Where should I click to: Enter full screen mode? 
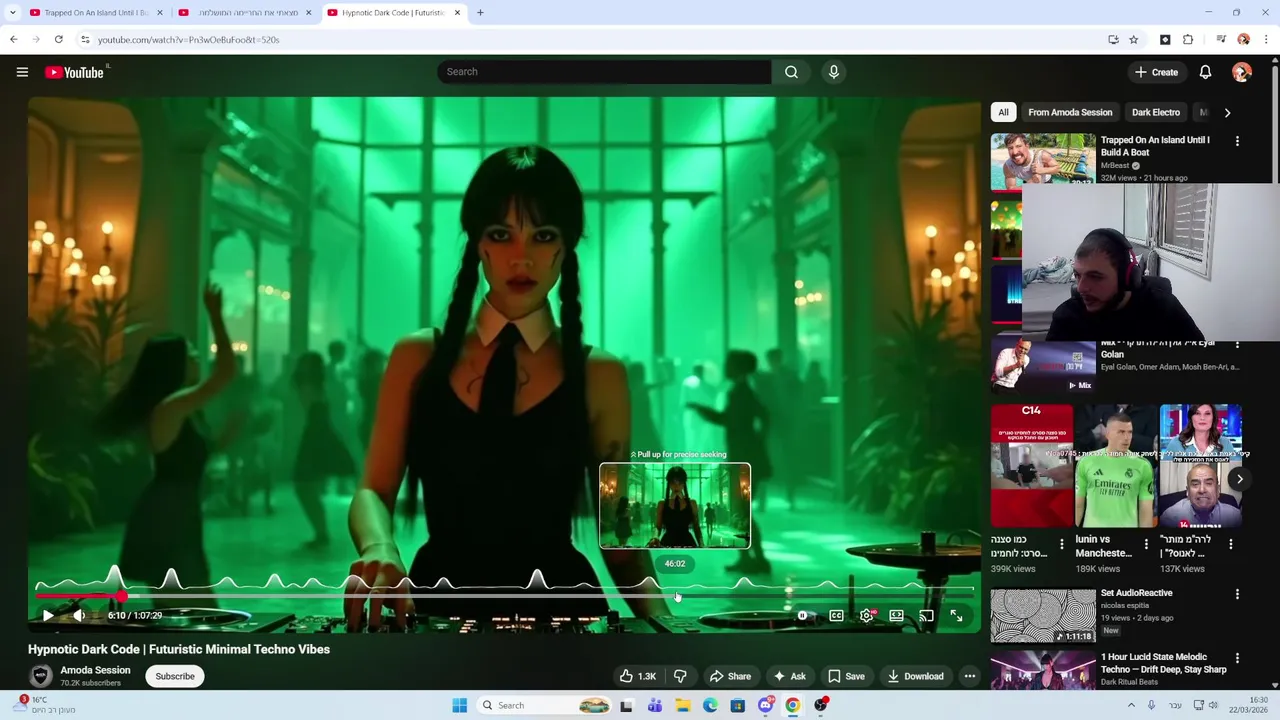tap(957, 616)
